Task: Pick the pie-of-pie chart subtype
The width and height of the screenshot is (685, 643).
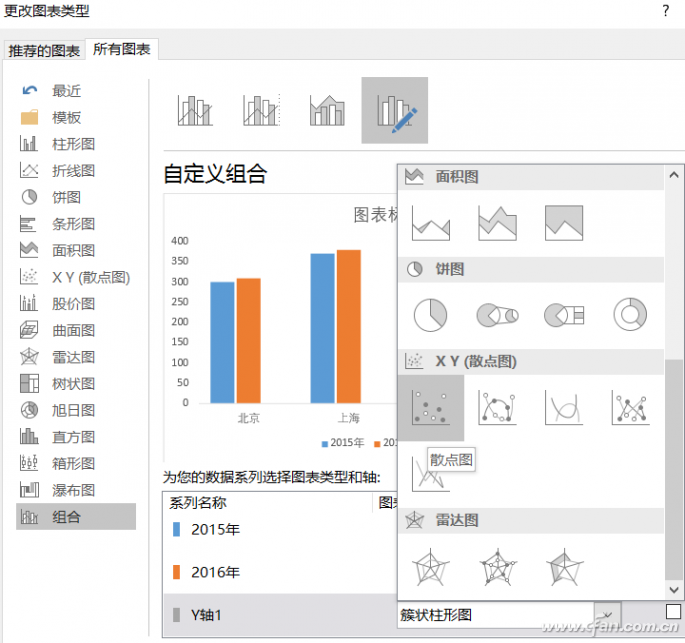Action: click(x=497, y=315)
